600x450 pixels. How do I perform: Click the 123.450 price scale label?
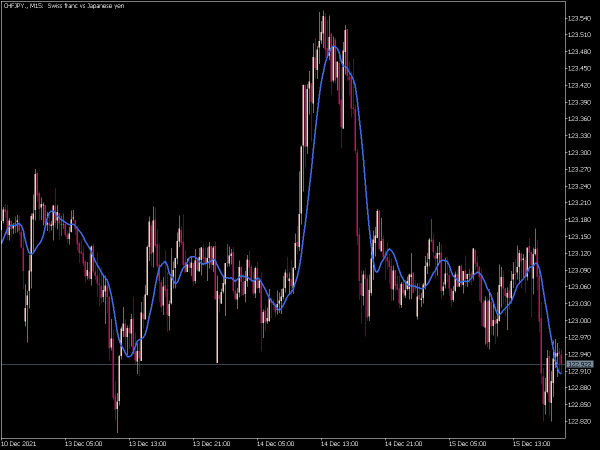click(579, 68)
